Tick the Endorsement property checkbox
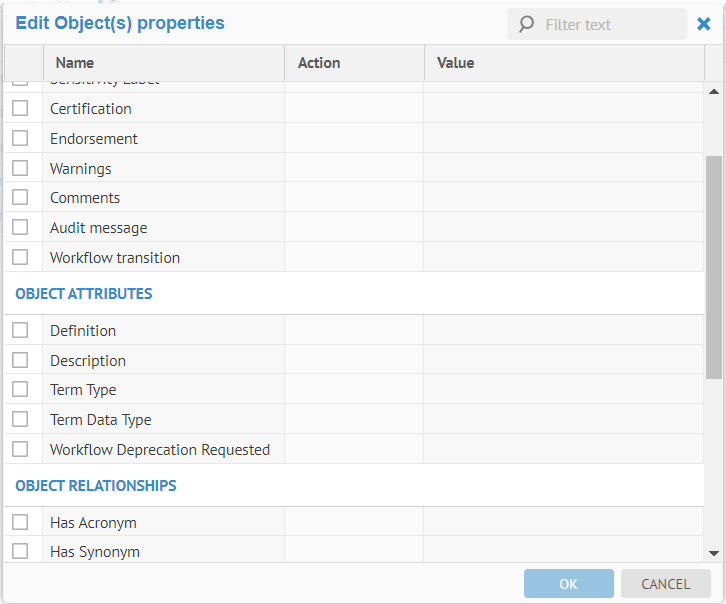 click(20, 138)
